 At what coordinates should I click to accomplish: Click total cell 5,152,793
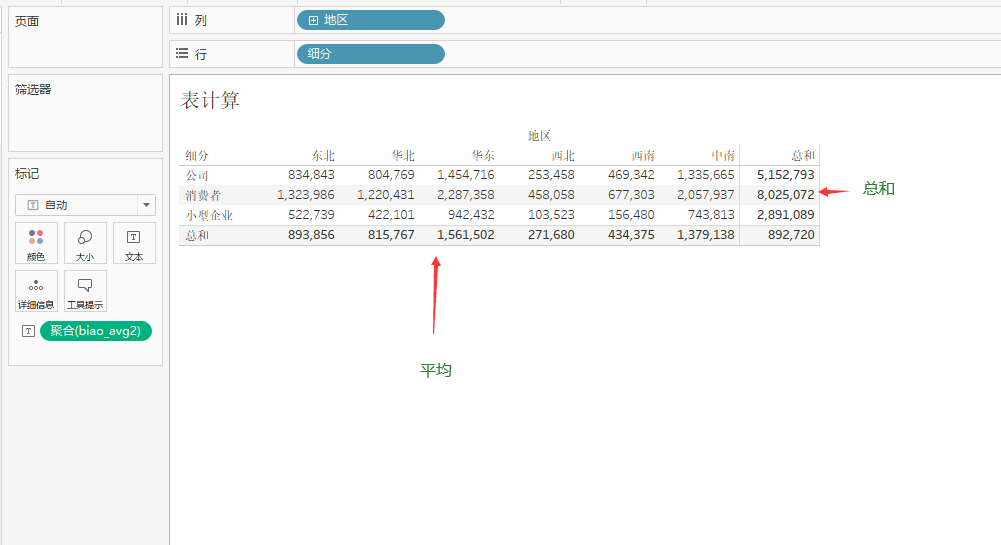click(786, 175)
